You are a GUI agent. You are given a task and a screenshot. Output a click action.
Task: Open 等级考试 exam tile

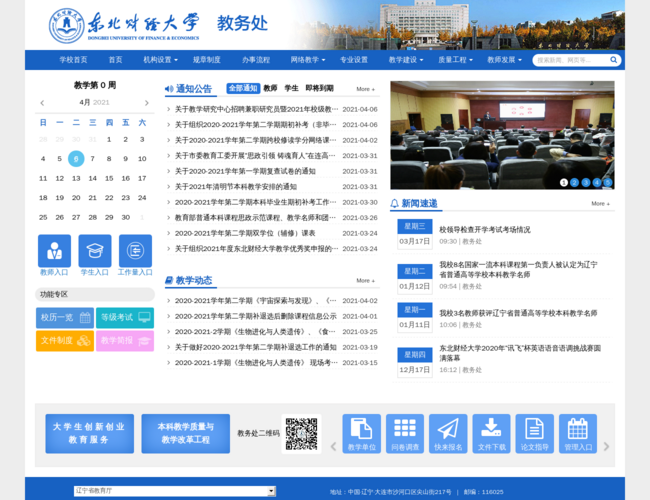click(x=125, y=318)
